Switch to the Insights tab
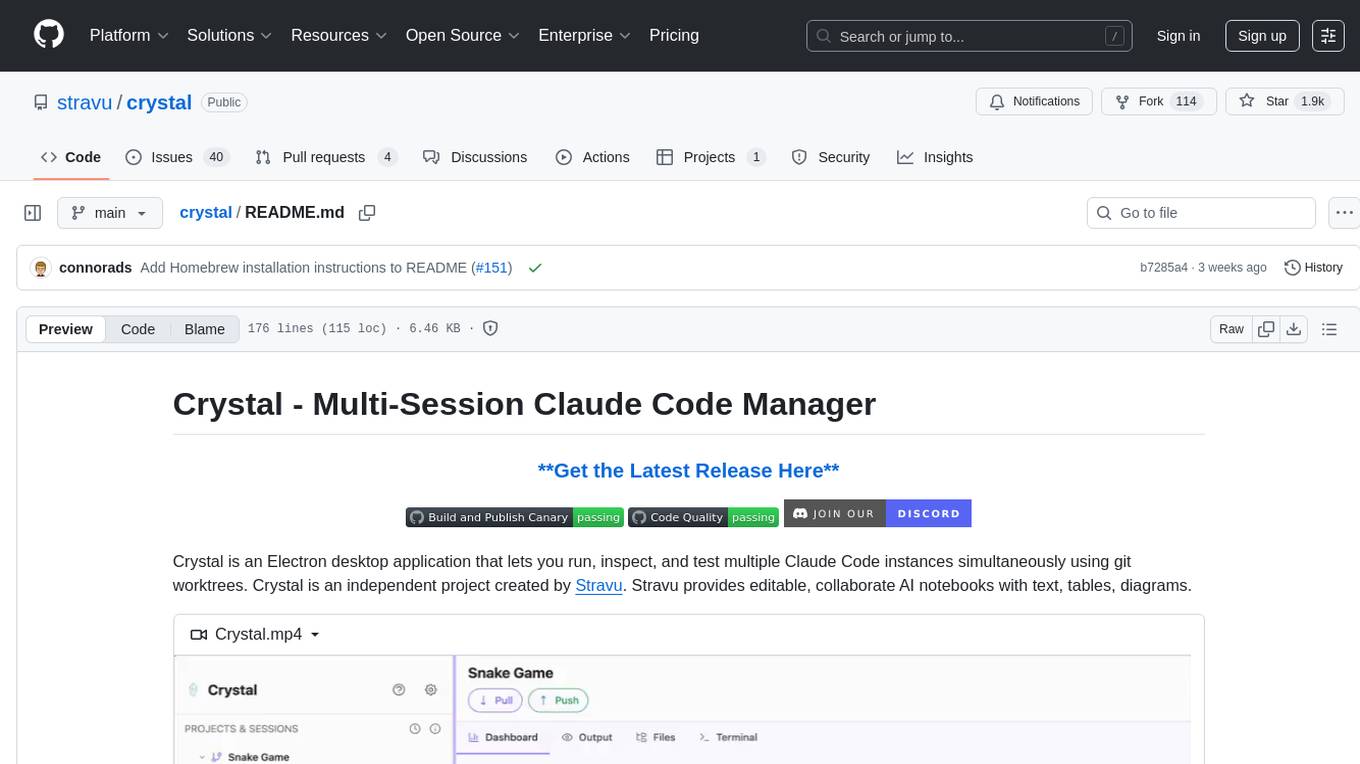The height and width of the screenshot is (764, 1360). tap(935, 157)
